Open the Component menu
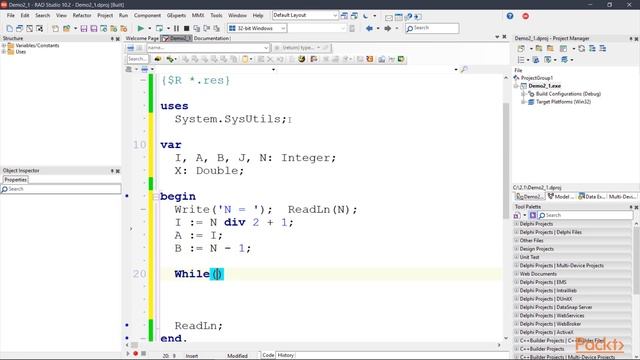The image size is (640, 360). 147,16
